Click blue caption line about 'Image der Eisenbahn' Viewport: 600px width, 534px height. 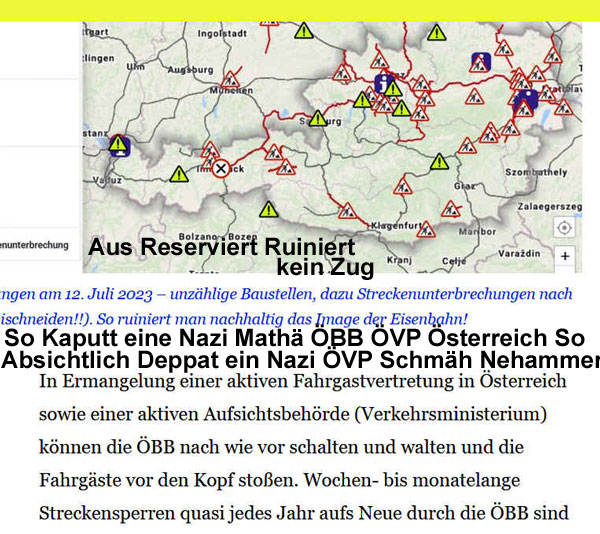(x=234, y=319)
